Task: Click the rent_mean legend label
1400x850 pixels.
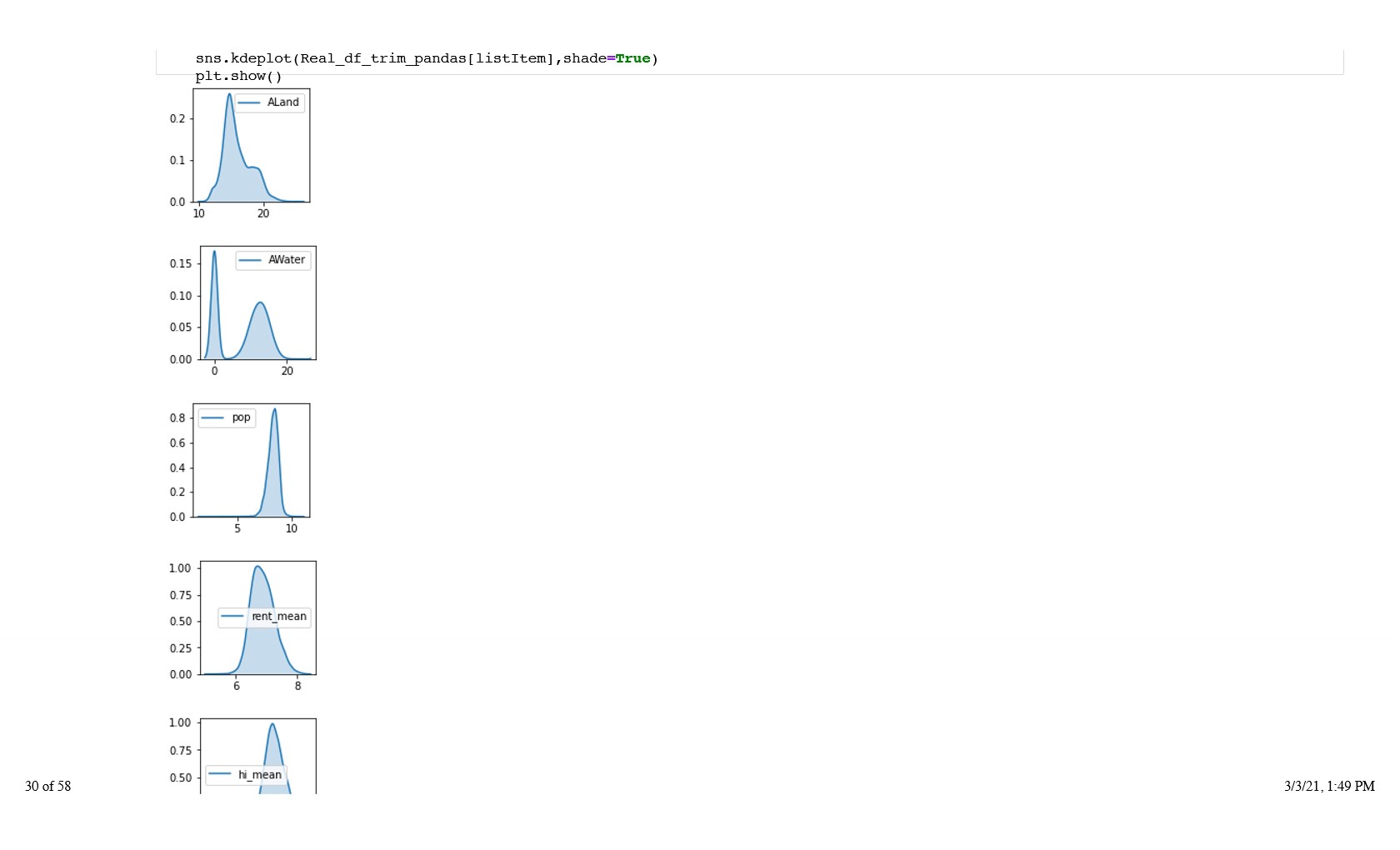Action: [x=279, y=617]
